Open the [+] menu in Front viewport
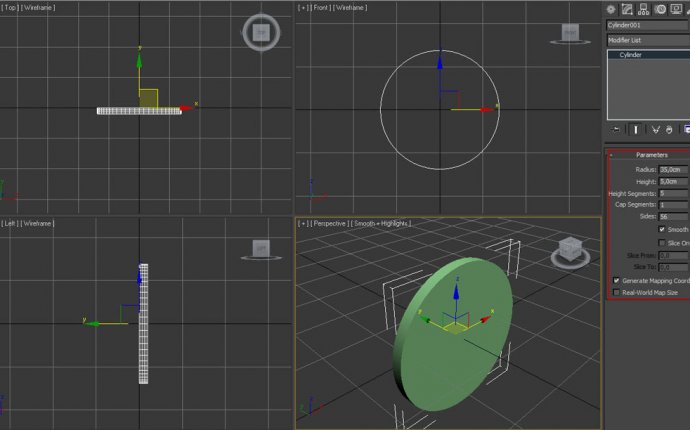This screenshot has height=430, width=690. pyautogui.click(x=302, y=7)
